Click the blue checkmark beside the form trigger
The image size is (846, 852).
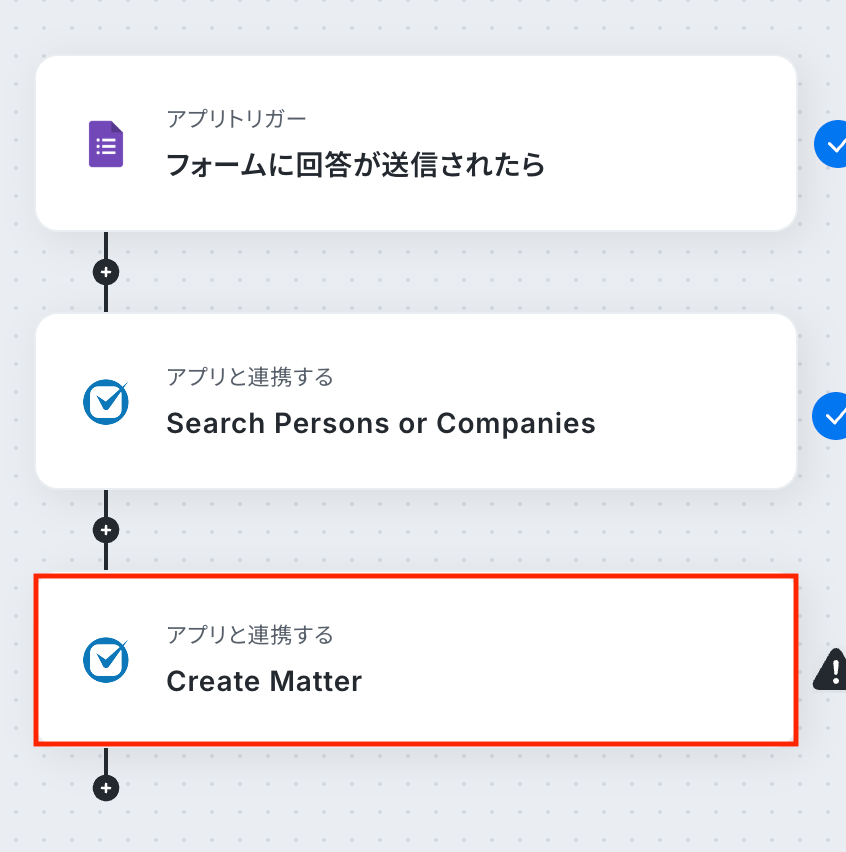(832, 145)
